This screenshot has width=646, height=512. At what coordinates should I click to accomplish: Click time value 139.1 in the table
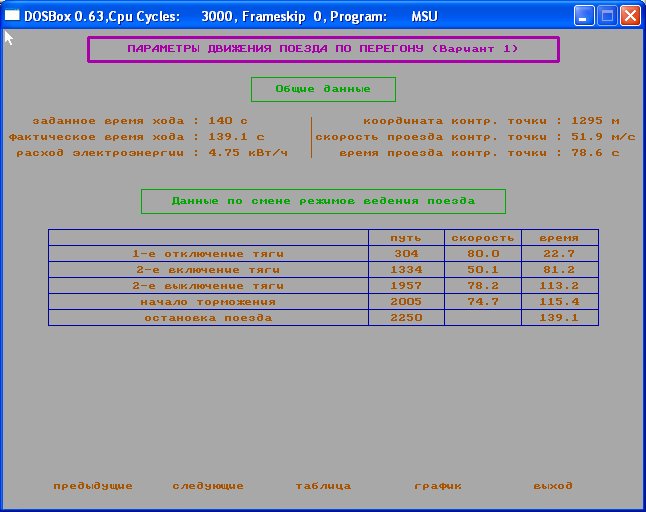559,318
